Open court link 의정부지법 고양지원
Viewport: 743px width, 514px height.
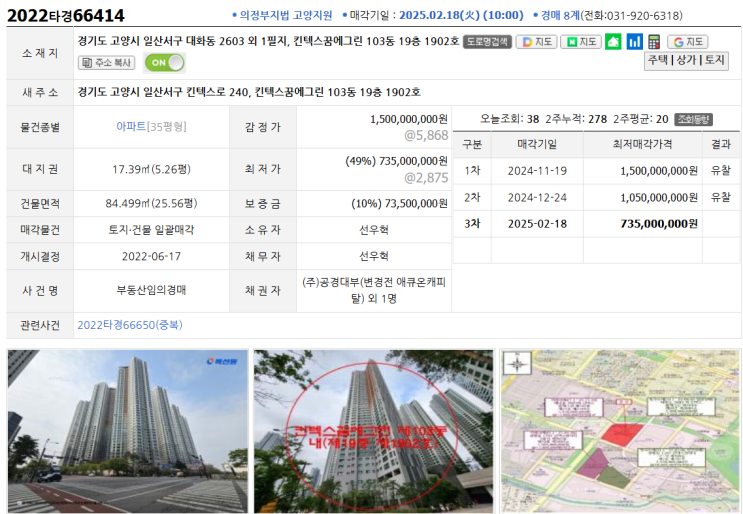(x=286, y=15)
